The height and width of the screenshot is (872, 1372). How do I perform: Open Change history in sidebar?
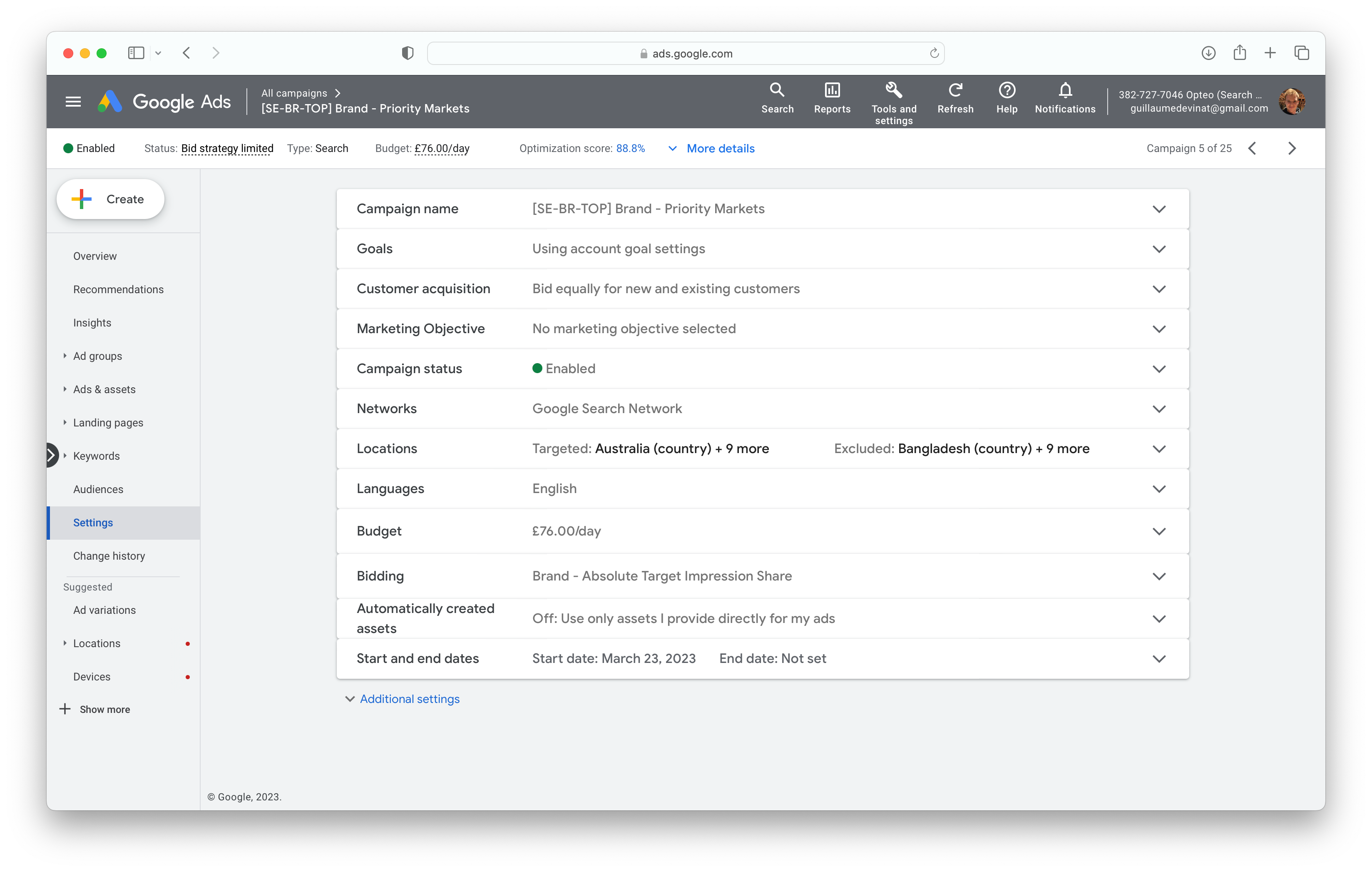(109, 556)
